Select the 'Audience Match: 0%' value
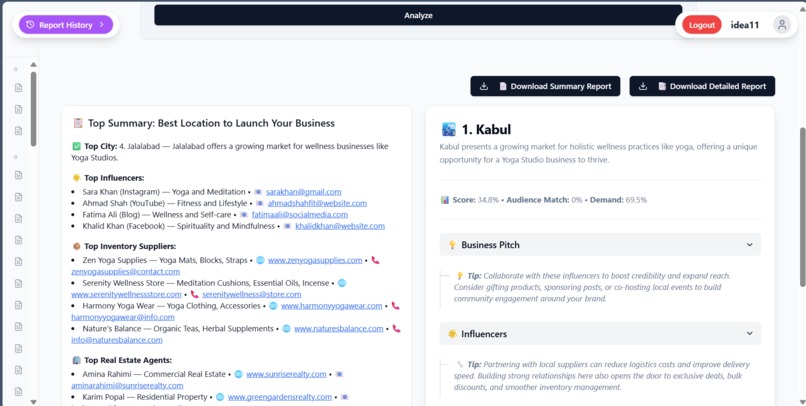Viewport: 806px width, 406px height. click(544, 200)
